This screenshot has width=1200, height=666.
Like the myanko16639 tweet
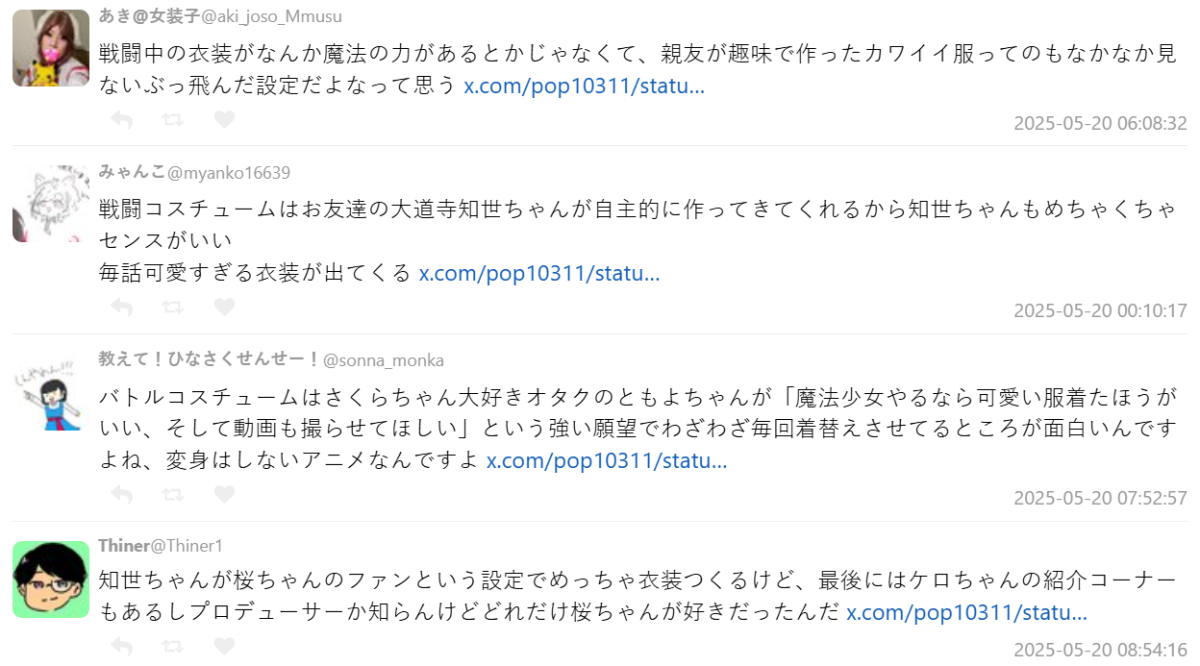point(224,307)
